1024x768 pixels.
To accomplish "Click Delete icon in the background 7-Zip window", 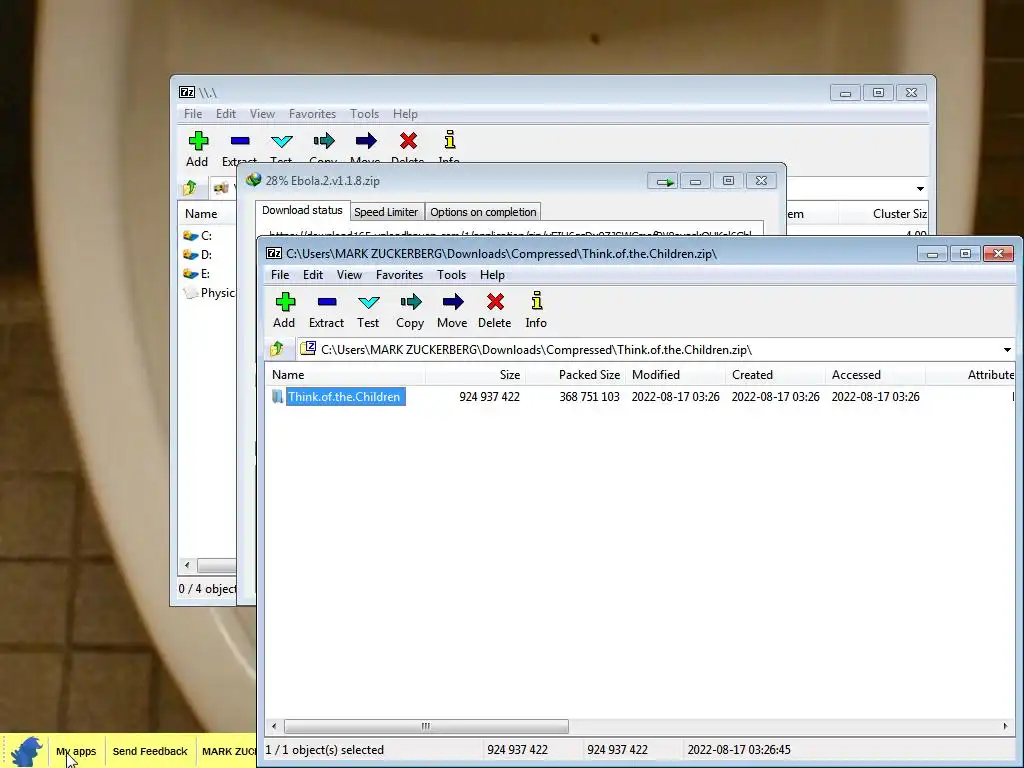I will point(408,141).
